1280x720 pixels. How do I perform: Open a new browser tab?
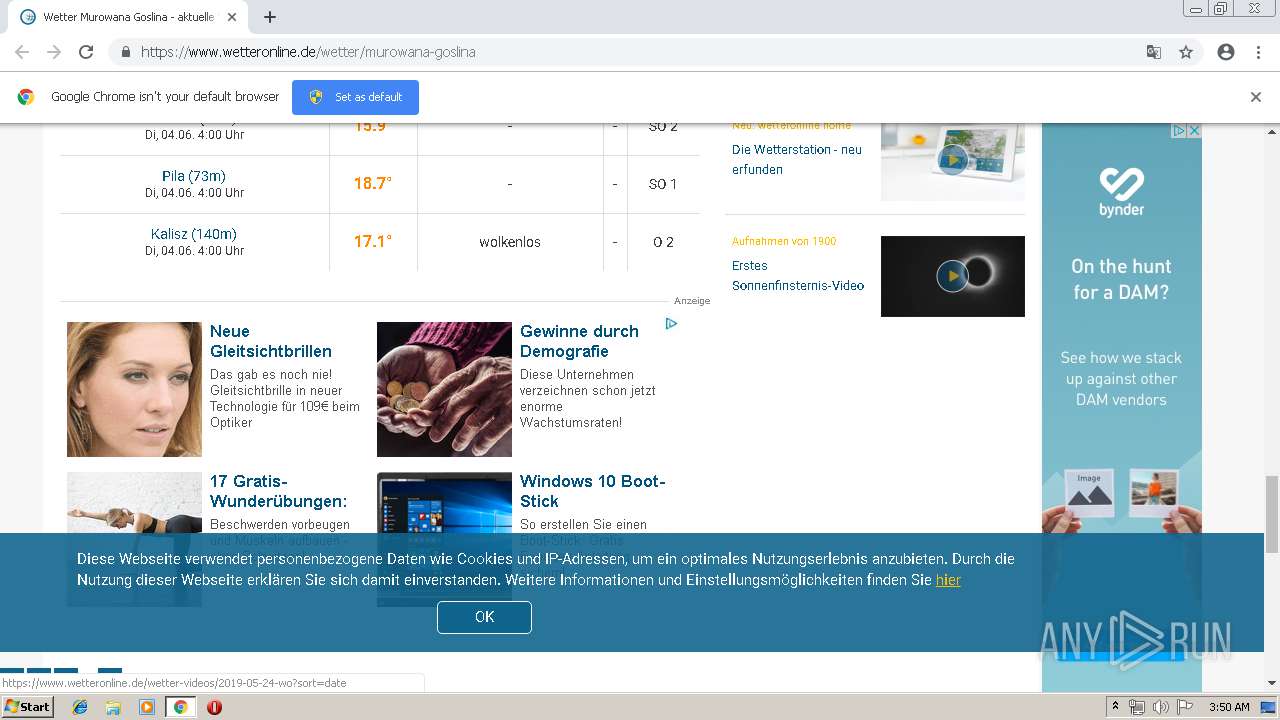point(270,17)
